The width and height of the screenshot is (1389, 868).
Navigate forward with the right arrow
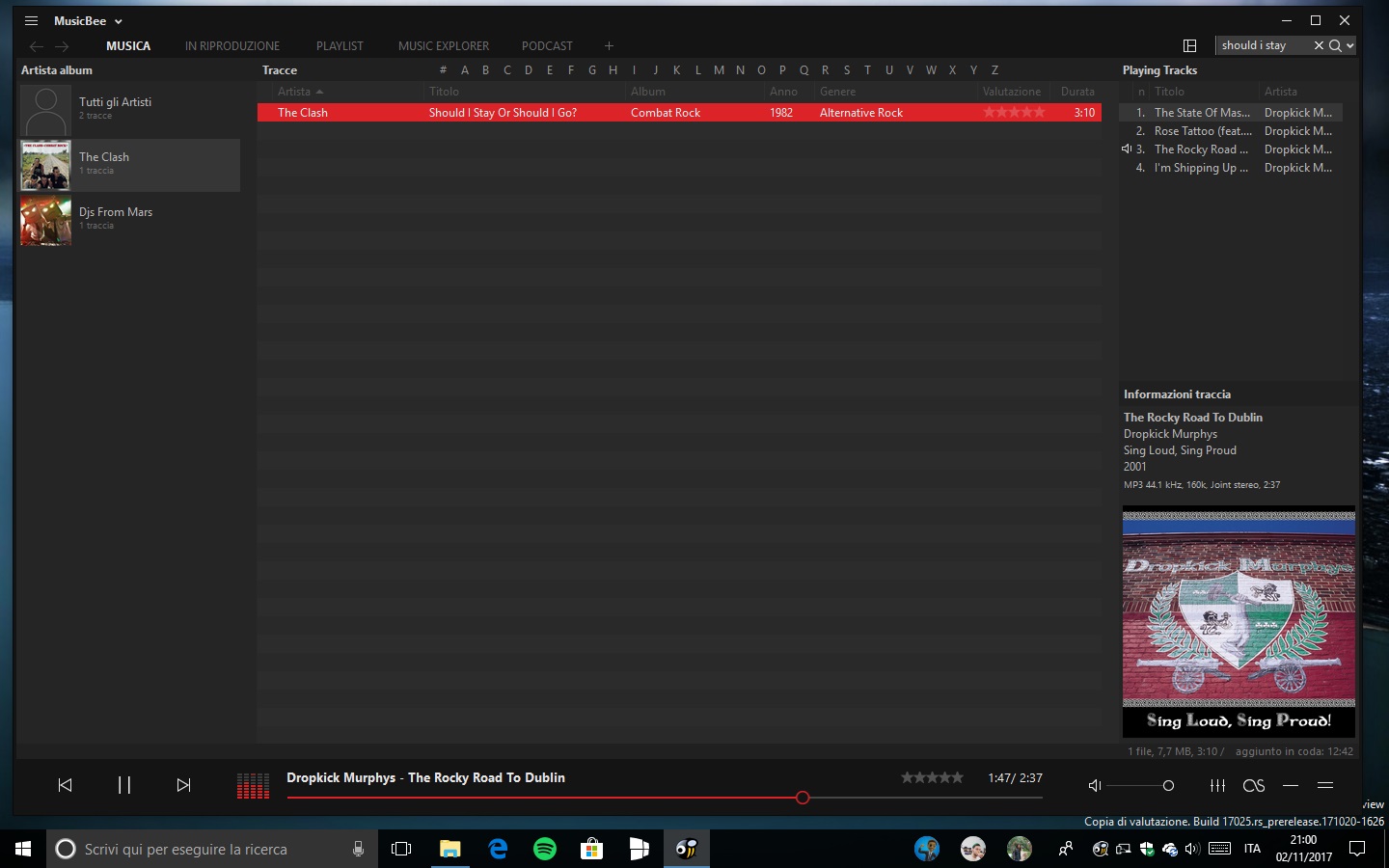click(x=62, y=46)
